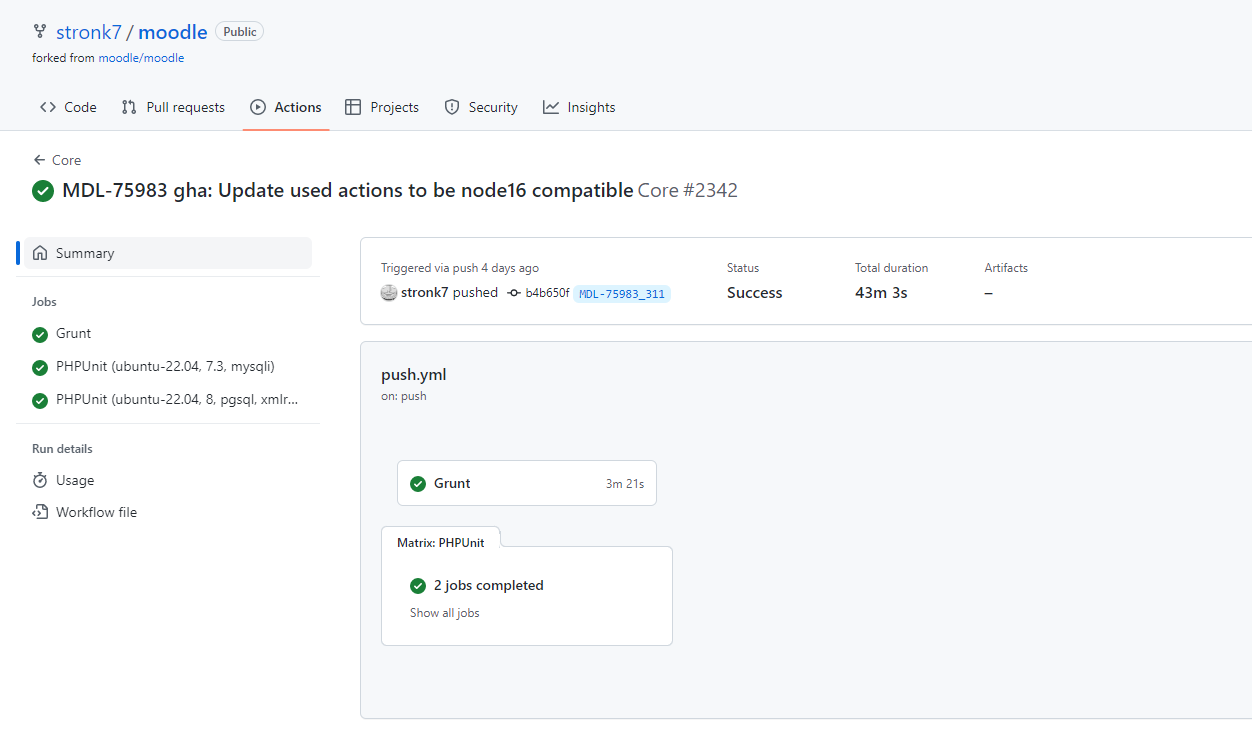Open commit b4b650f
The width and height of the screenshot is (1252, 734).
pyautogui.click(x=547, y=293)
